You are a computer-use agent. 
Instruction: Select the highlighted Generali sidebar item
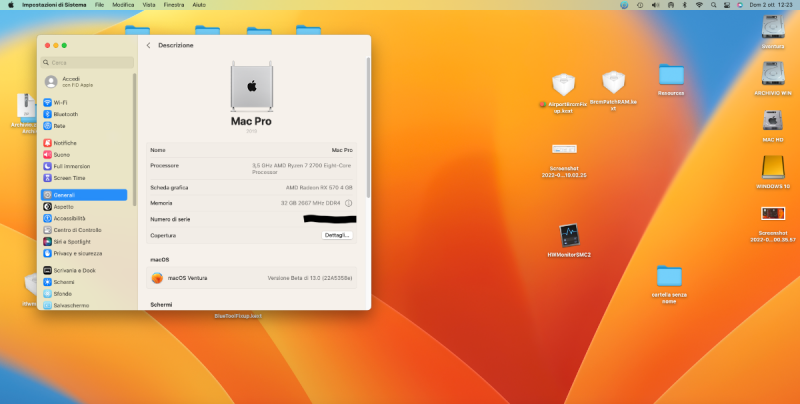[x=84, y=195]
